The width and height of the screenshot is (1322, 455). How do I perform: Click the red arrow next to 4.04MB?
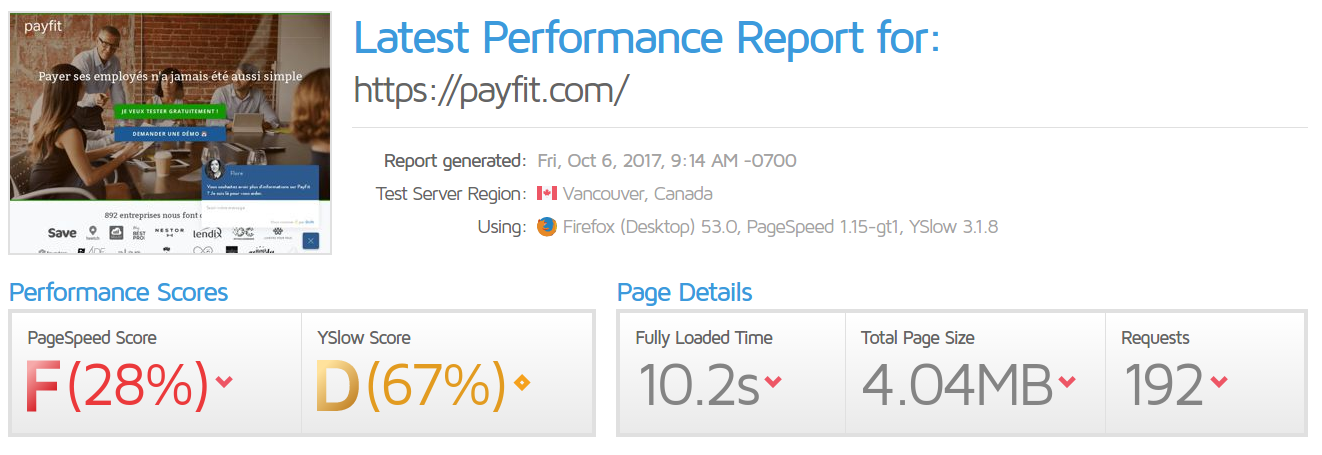tap(1067, 382)
